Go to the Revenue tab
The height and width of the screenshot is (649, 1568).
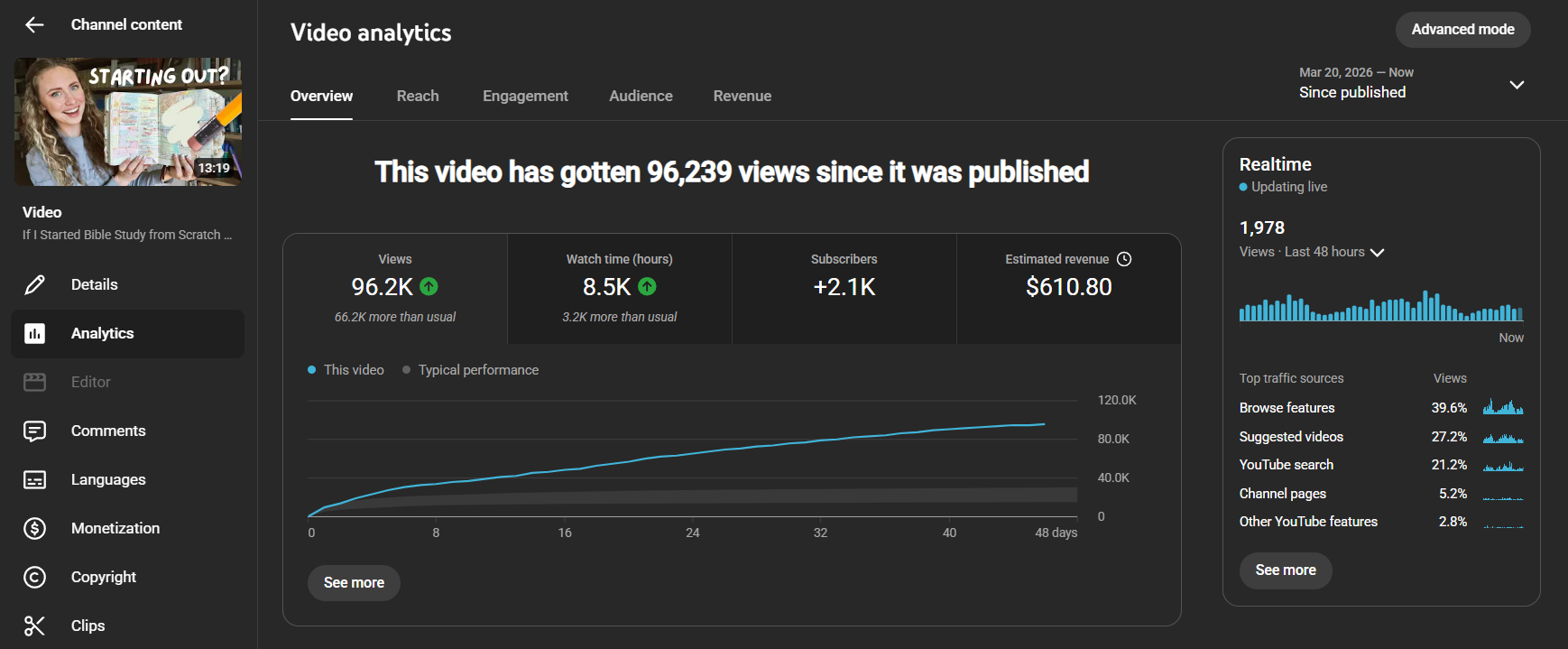click(742, 96)
